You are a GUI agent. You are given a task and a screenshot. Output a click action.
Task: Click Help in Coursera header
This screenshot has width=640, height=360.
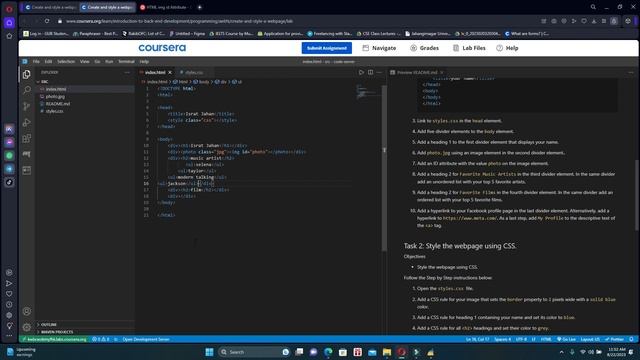(507, 48)
